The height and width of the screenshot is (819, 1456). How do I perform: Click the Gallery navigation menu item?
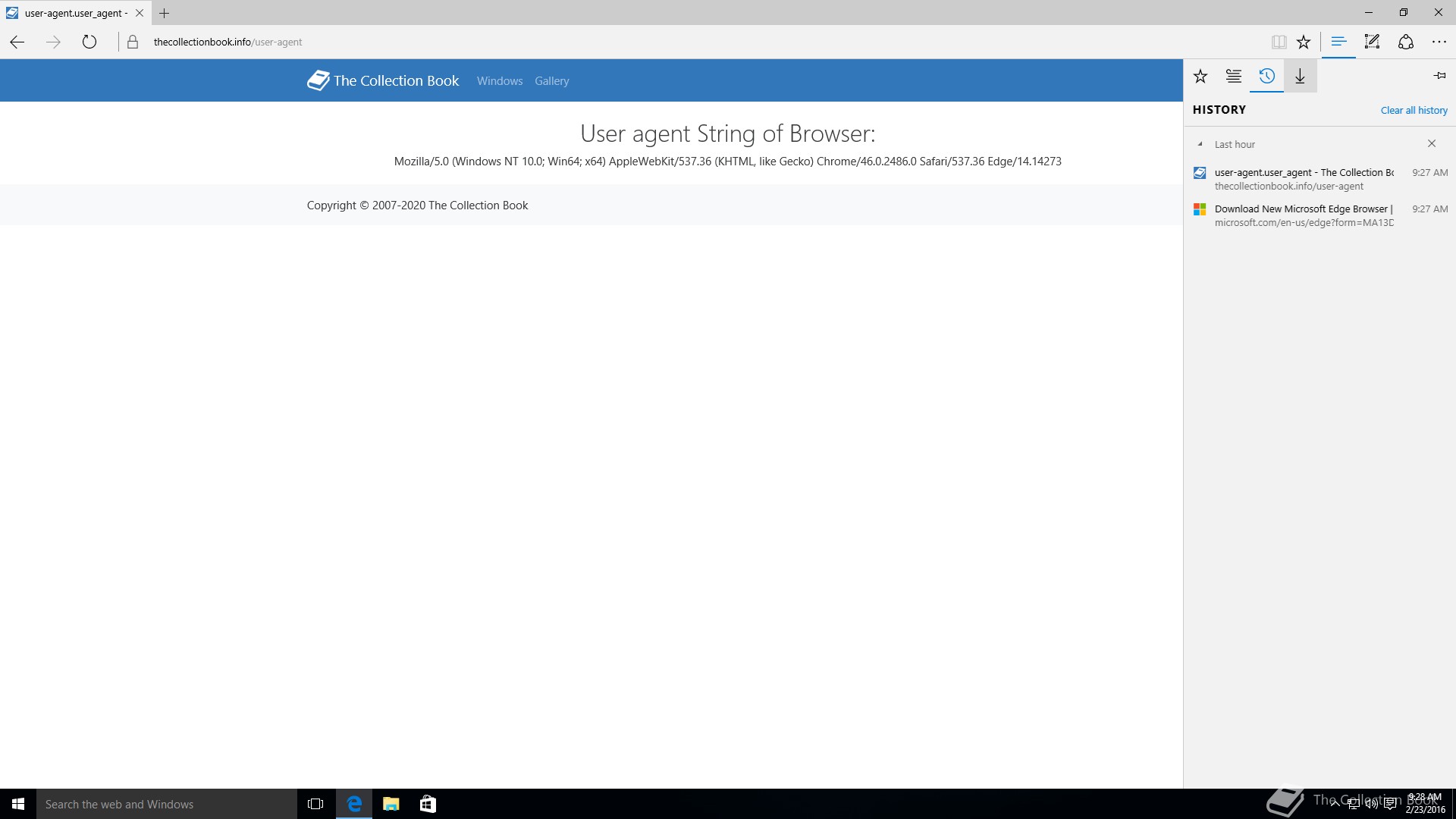(551, 81)
